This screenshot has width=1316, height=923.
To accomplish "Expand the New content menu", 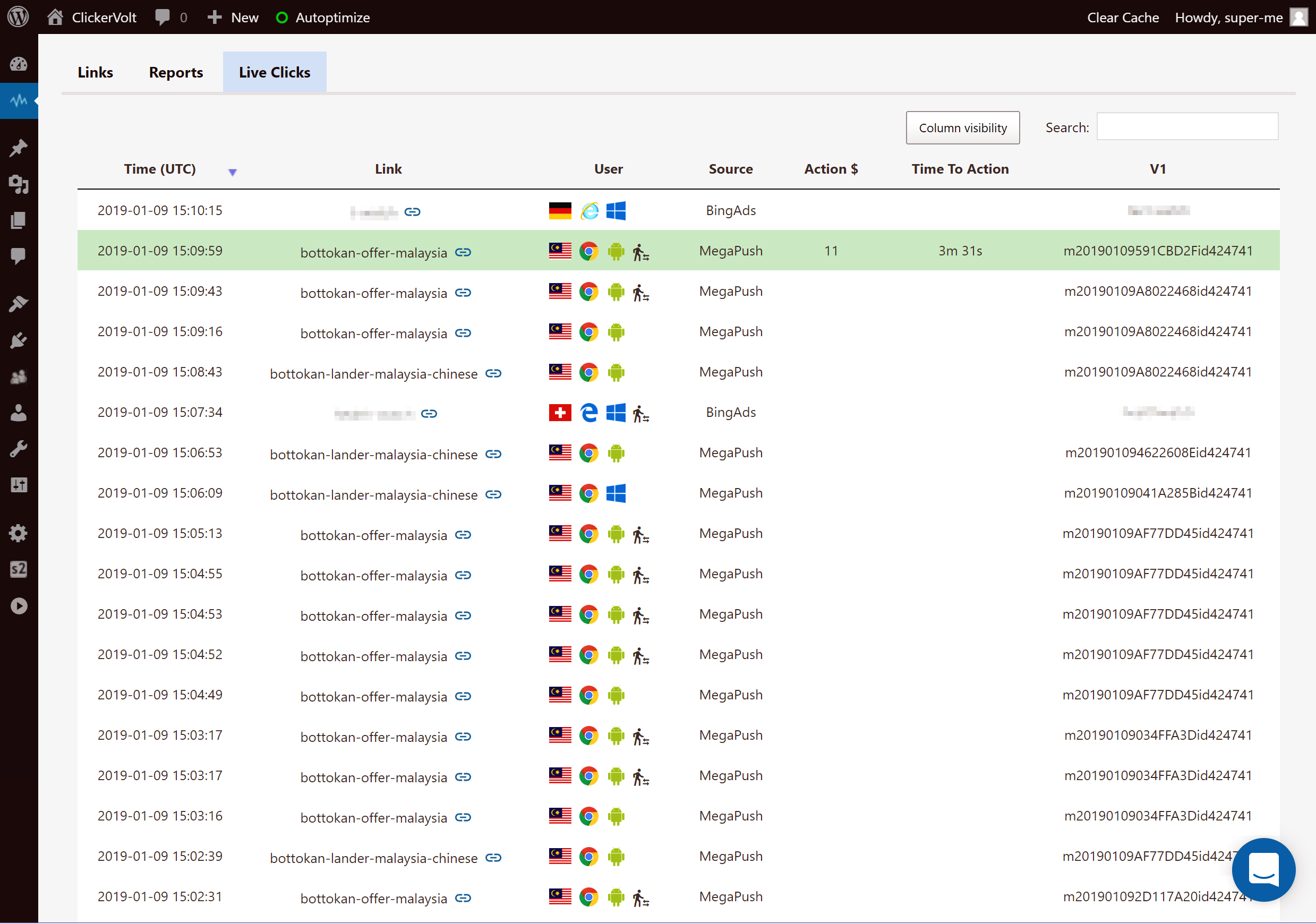I will click(x=233, y=17).
